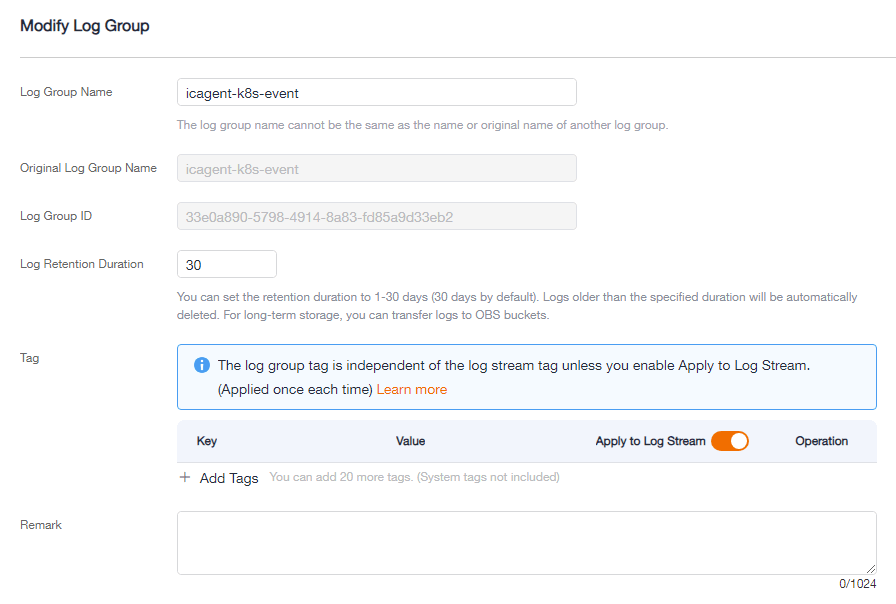The image size is (896, 604).
Task: Click the plus icon beside Add Tags
Action: coord(185,477)
